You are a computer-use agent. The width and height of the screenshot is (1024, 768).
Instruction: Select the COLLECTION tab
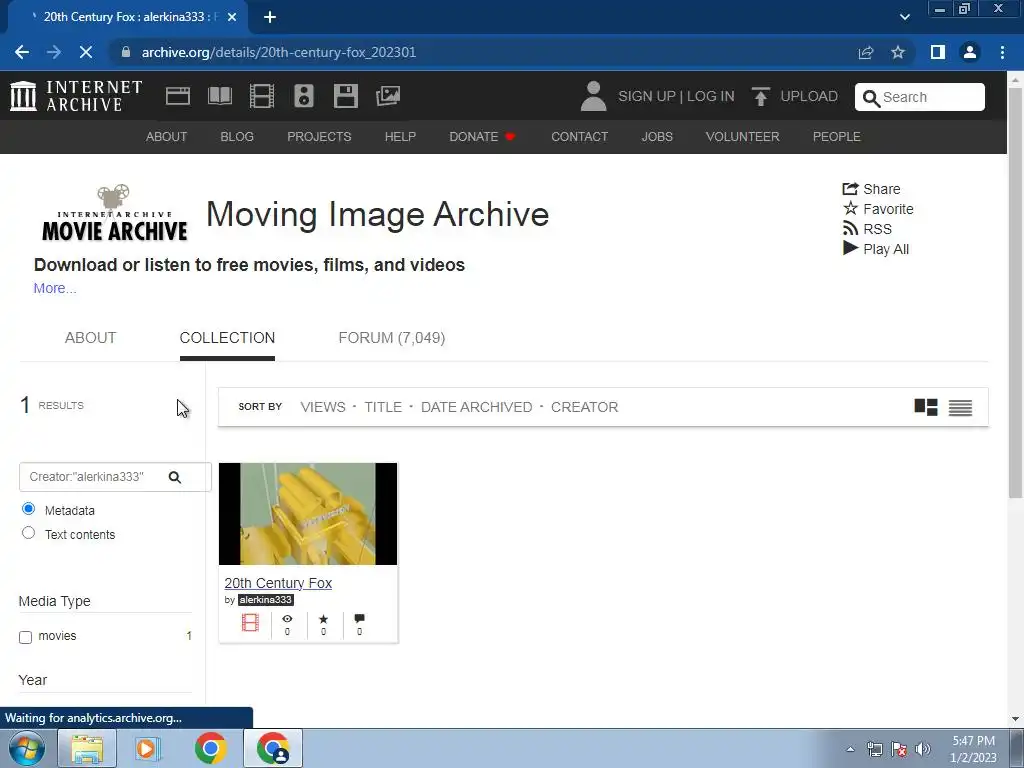(227, 338)
